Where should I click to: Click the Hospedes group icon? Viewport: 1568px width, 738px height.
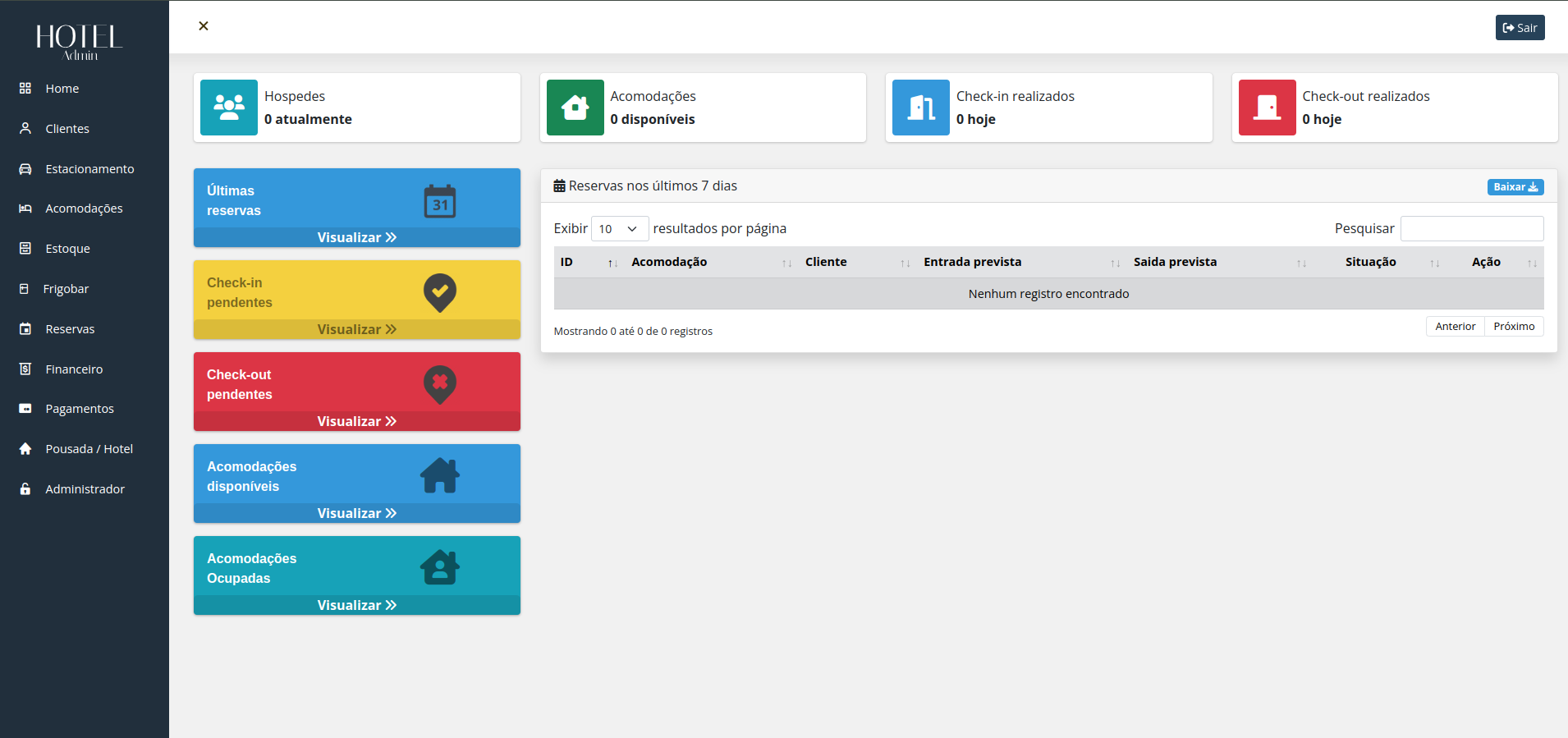pos(229,108)
